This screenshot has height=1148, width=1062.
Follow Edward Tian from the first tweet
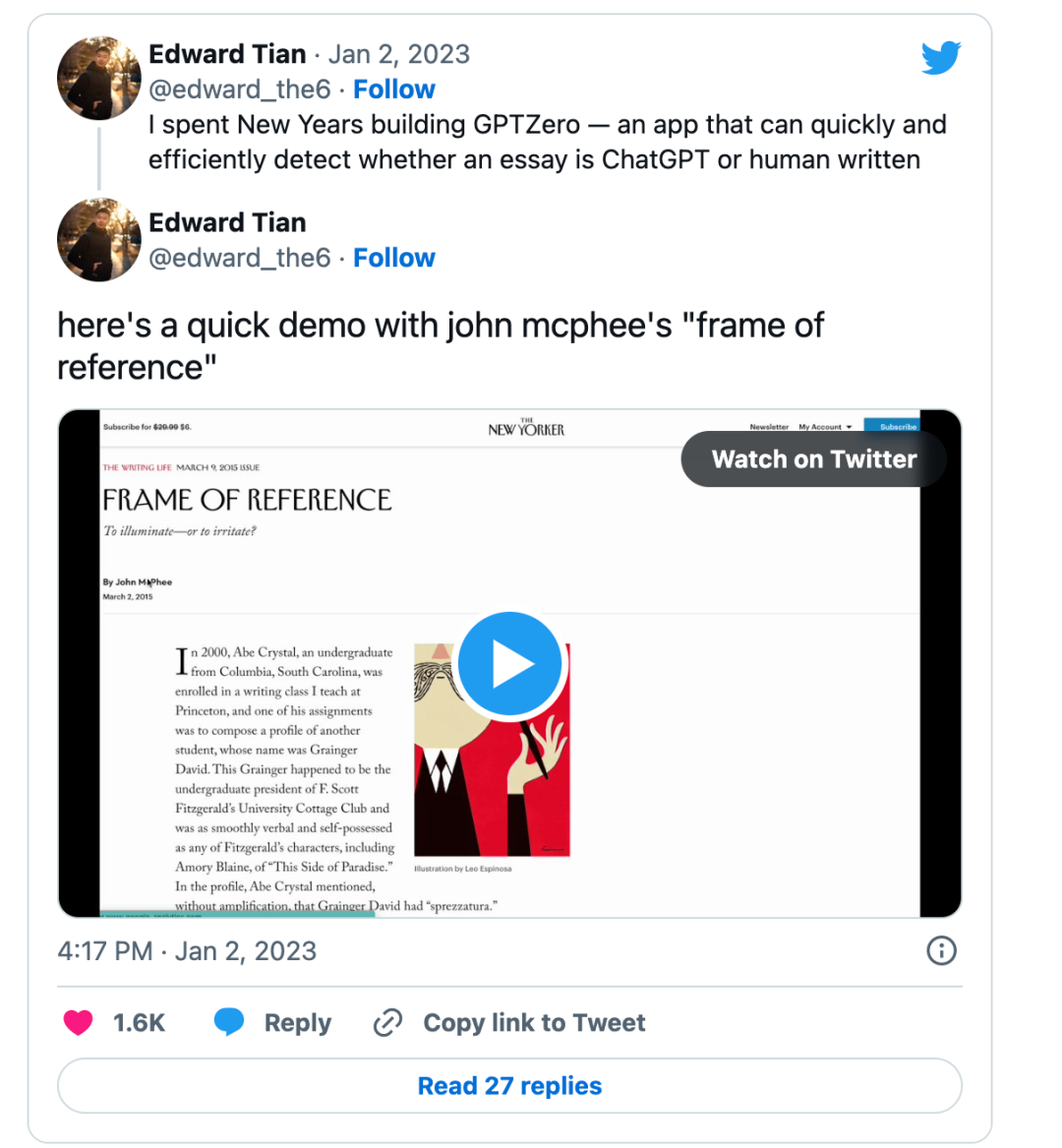click(393, 90)
